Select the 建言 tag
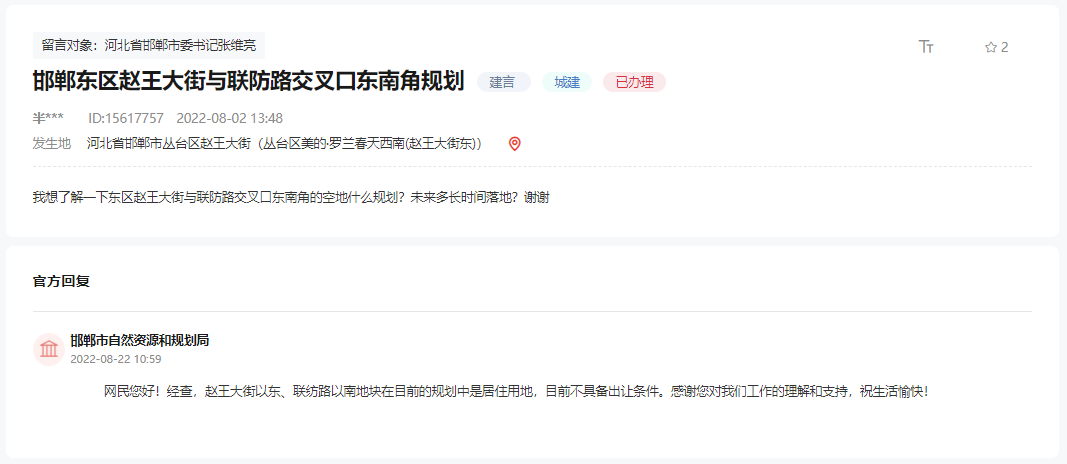 pos(503,82)
